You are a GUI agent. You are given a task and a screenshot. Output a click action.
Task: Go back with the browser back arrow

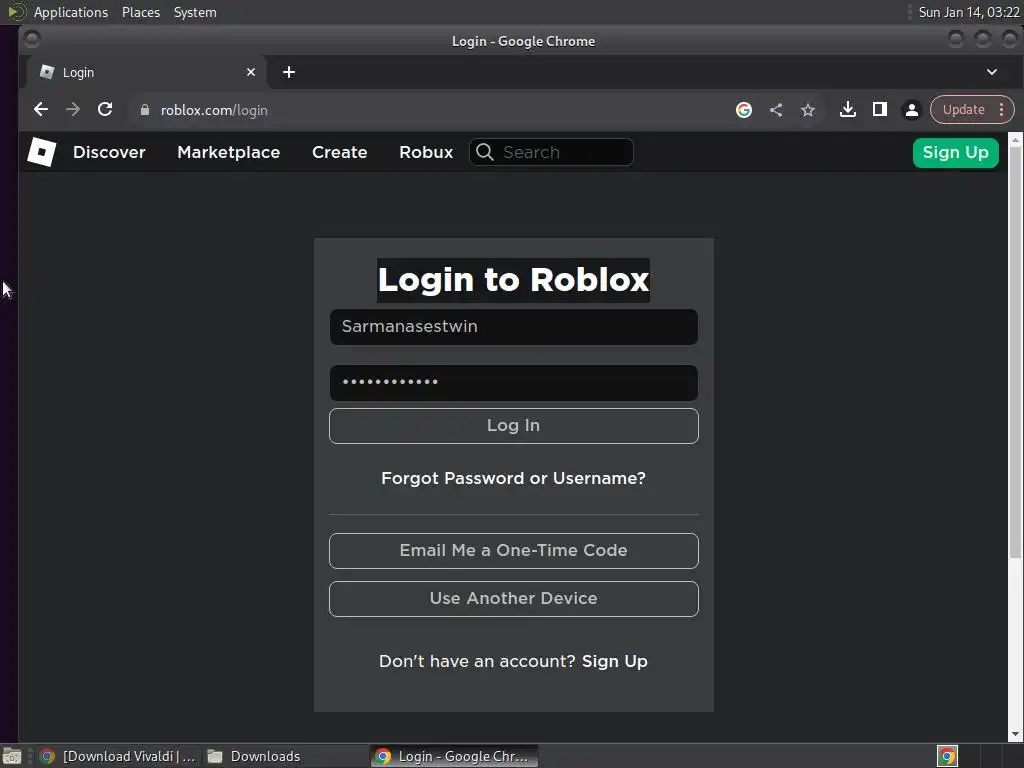[x=40, y=110]
